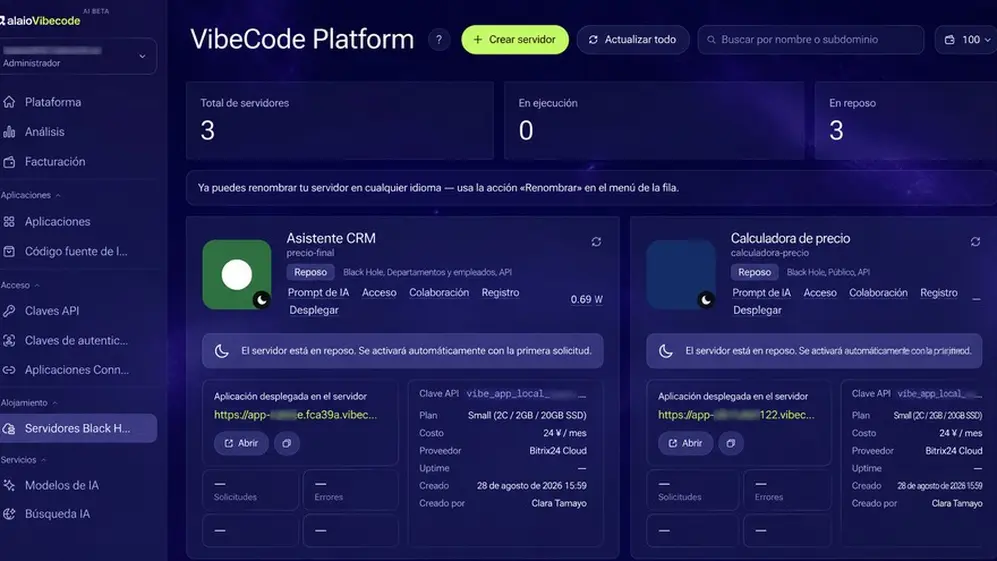Click the calculadora-precio subdomain text
The image size is (997, 561).
tap(769, 253)
